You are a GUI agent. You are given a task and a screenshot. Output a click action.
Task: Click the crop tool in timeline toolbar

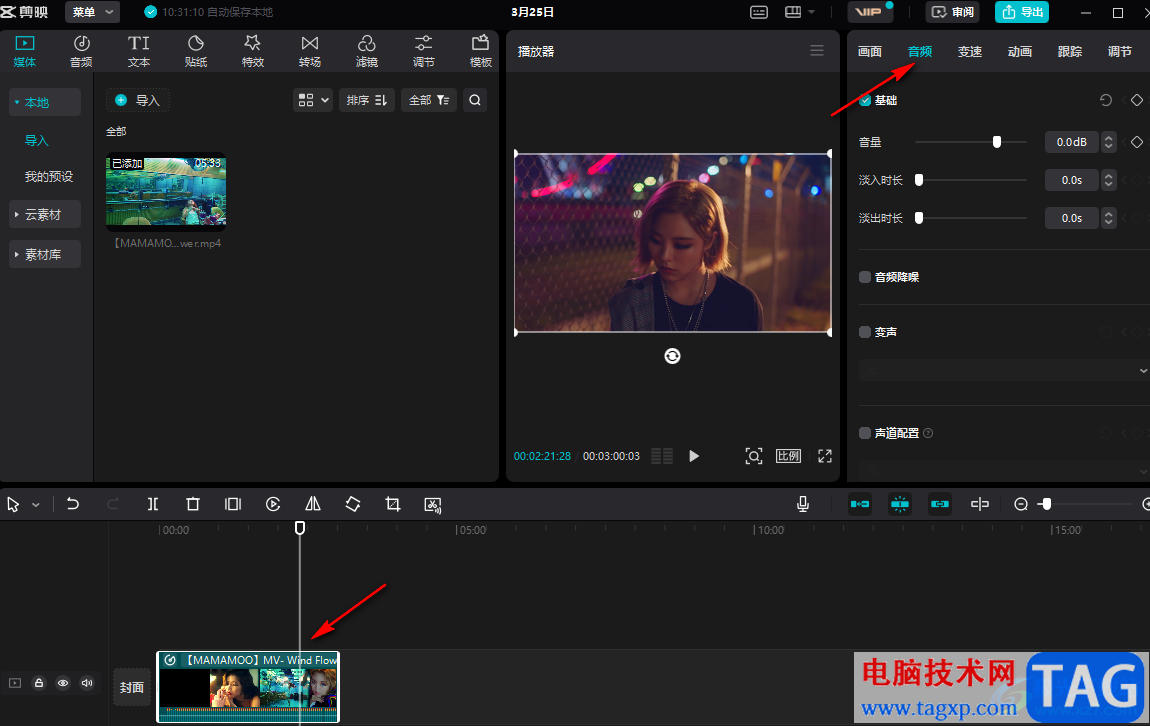pyautogui.click(x=392, y=505)
